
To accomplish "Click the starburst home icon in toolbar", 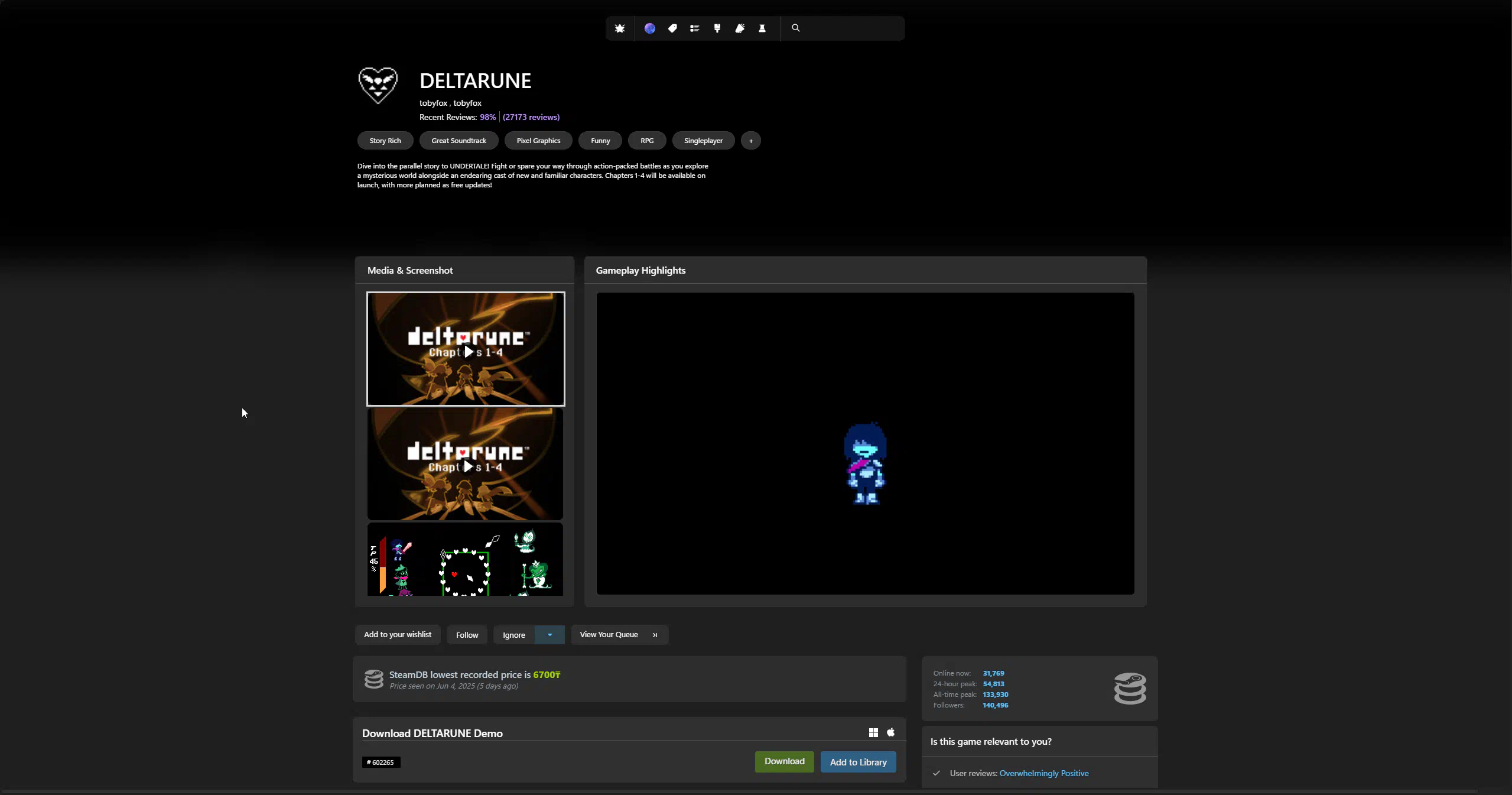I will click(x=620, y=28).
